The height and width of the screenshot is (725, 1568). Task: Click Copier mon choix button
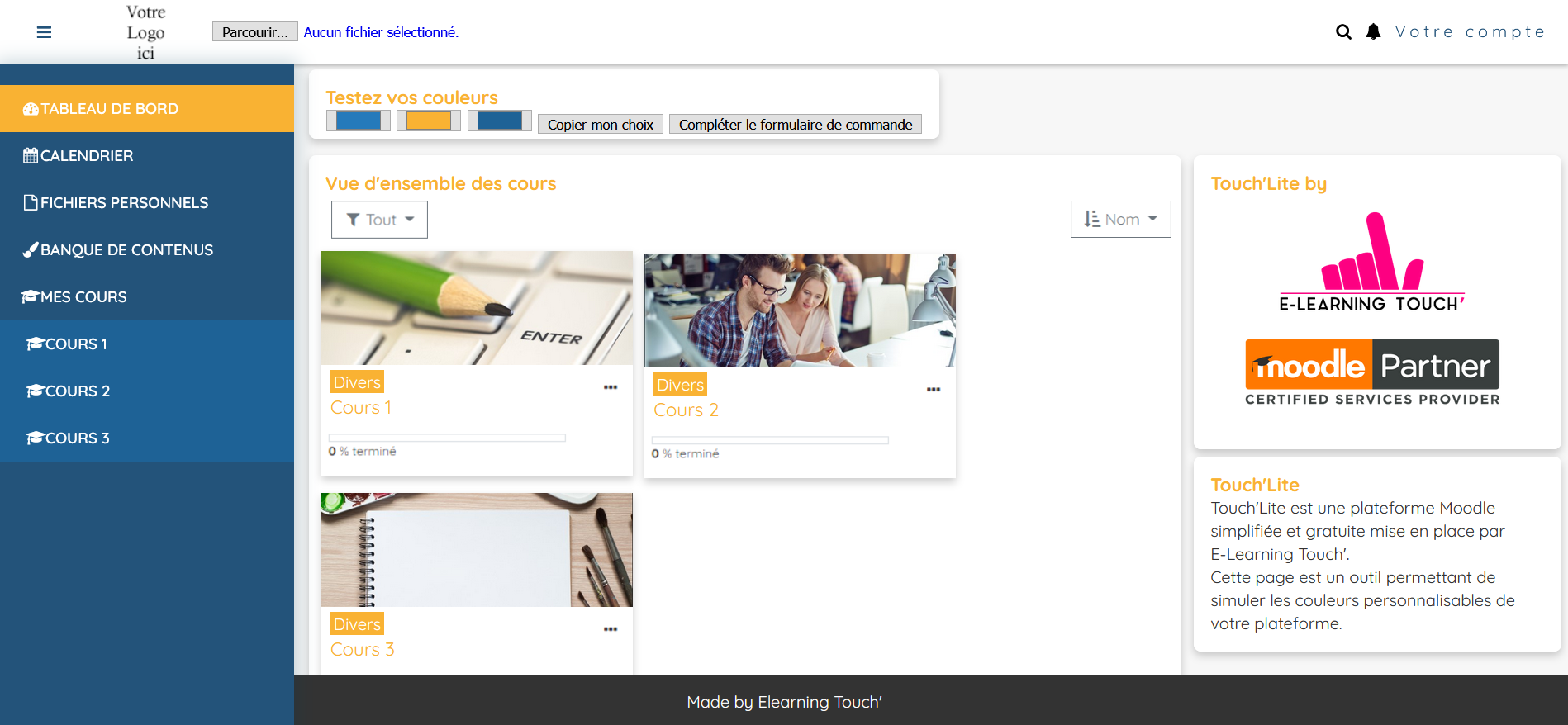coord(601,124)
